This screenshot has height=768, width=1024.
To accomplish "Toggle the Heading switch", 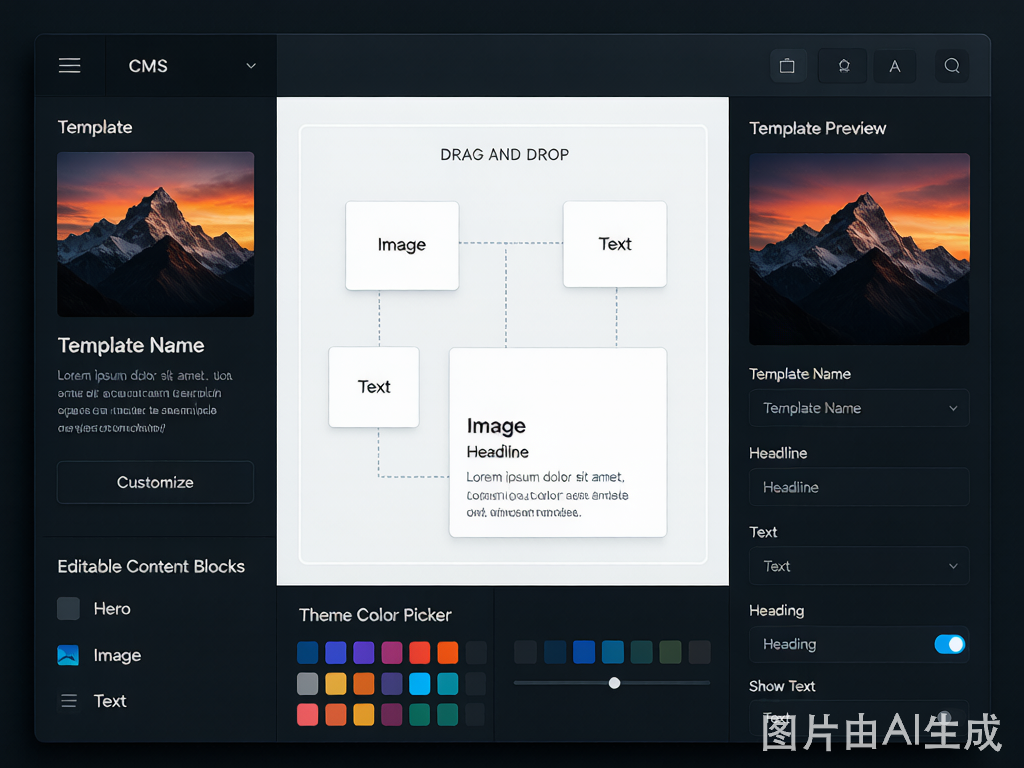I will pyautogui.click(x=950, y=645).
